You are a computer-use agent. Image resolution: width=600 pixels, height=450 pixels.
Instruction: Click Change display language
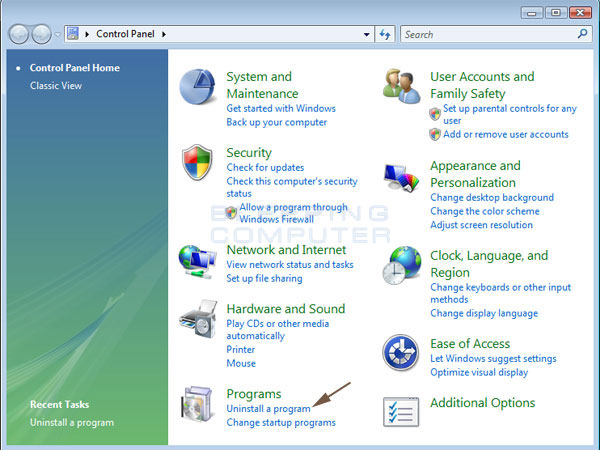[x=484, y=313]
